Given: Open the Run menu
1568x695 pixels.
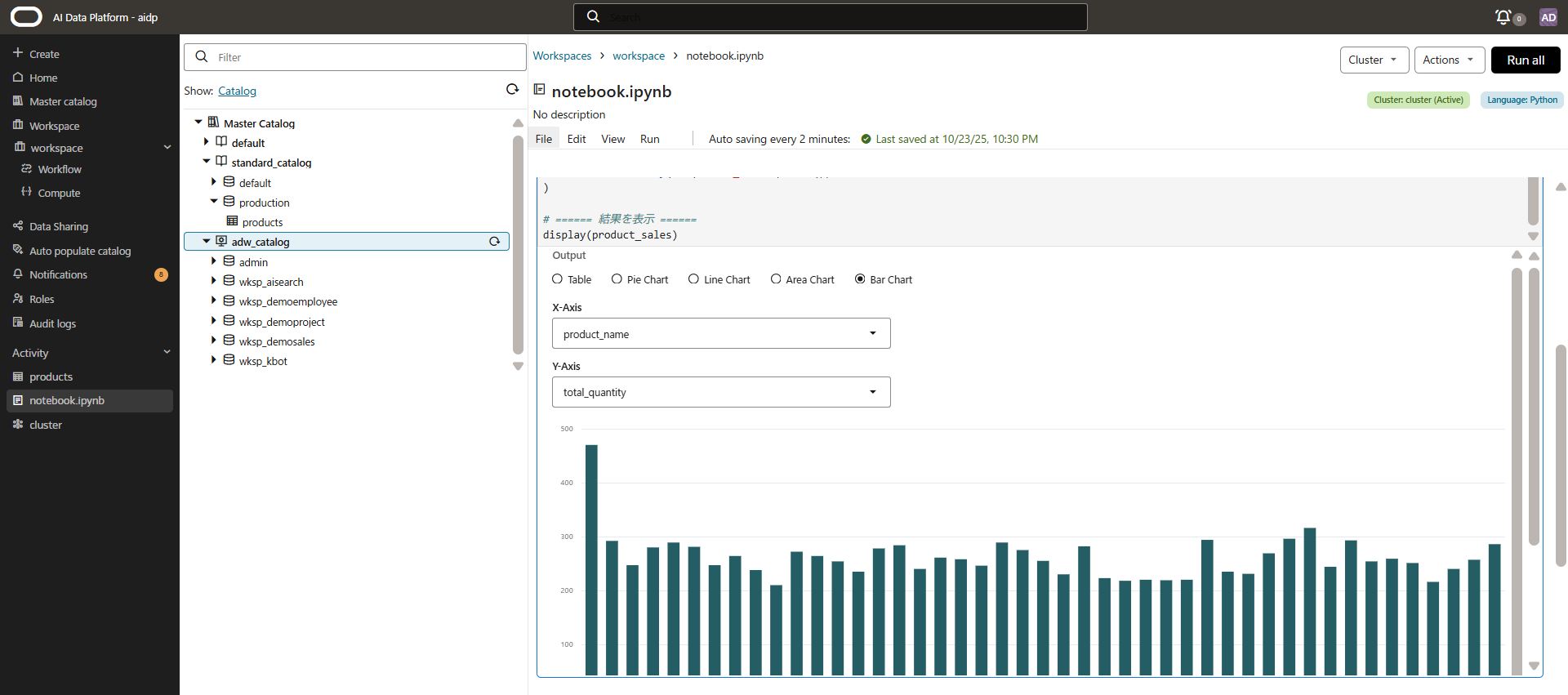Looking at the screenshot, I should tap(650, 139).
